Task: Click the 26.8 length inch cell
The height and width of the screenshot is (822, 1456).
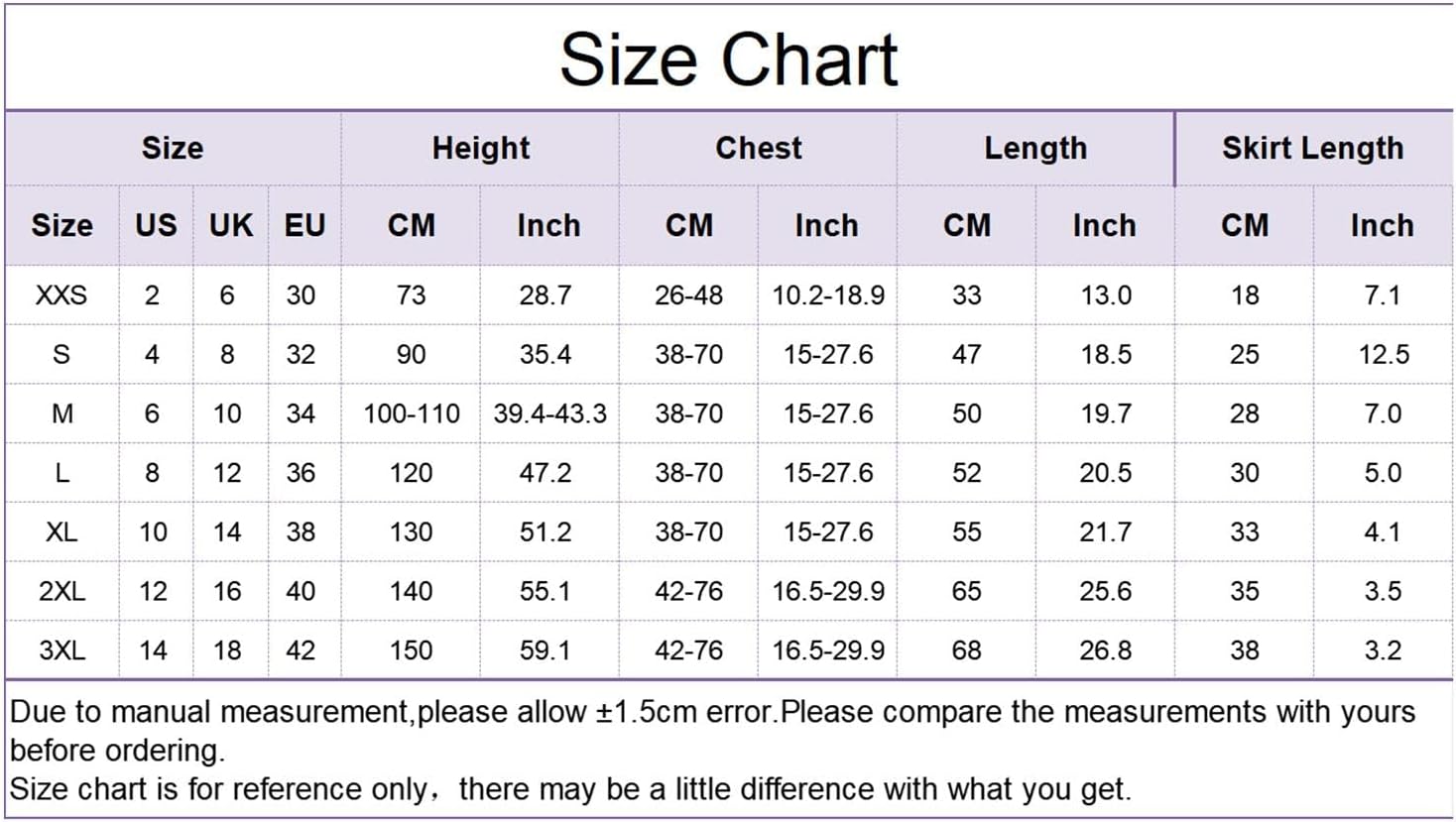Action: point(1105,650)
